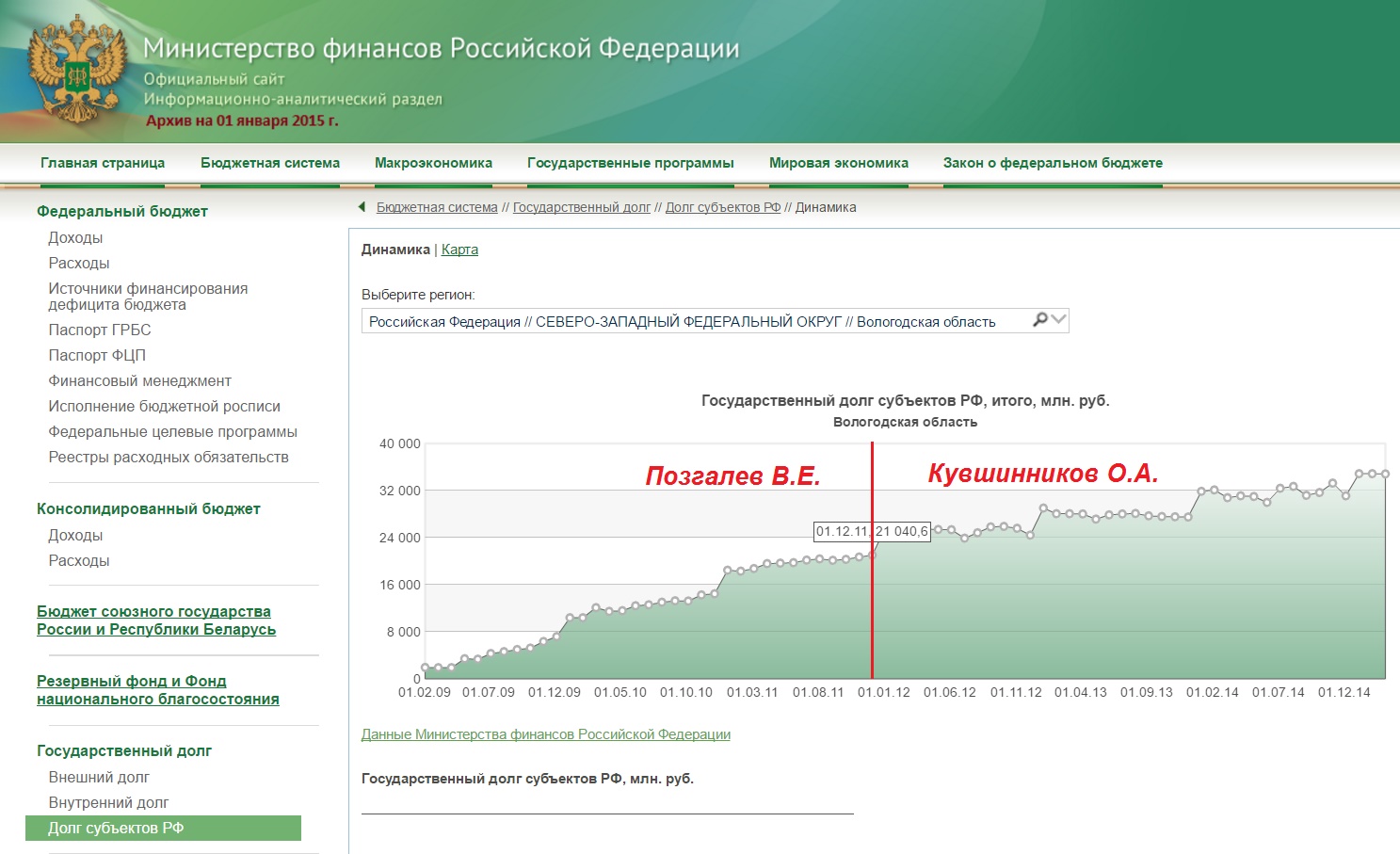Click the back arrow before breadcrumbs

click(x=362, y=207)
